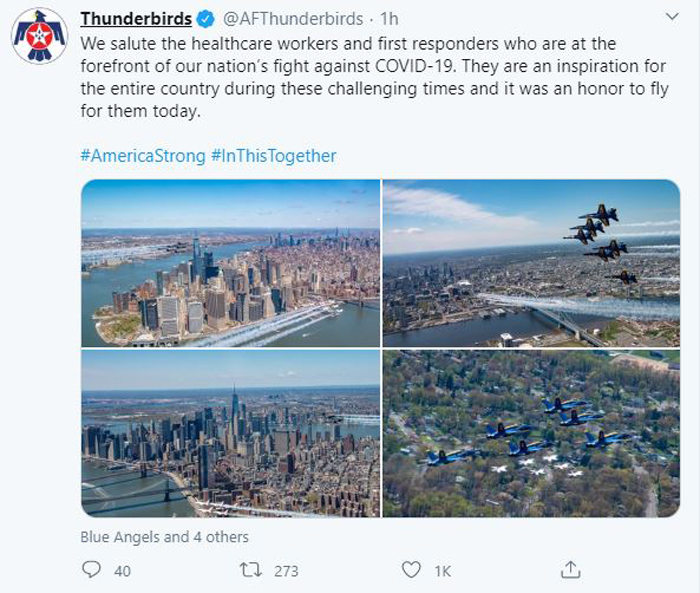700x593 pixels.
Task: Click the blue verified badge
Action: pyautogui.click(x=206, y=19)
